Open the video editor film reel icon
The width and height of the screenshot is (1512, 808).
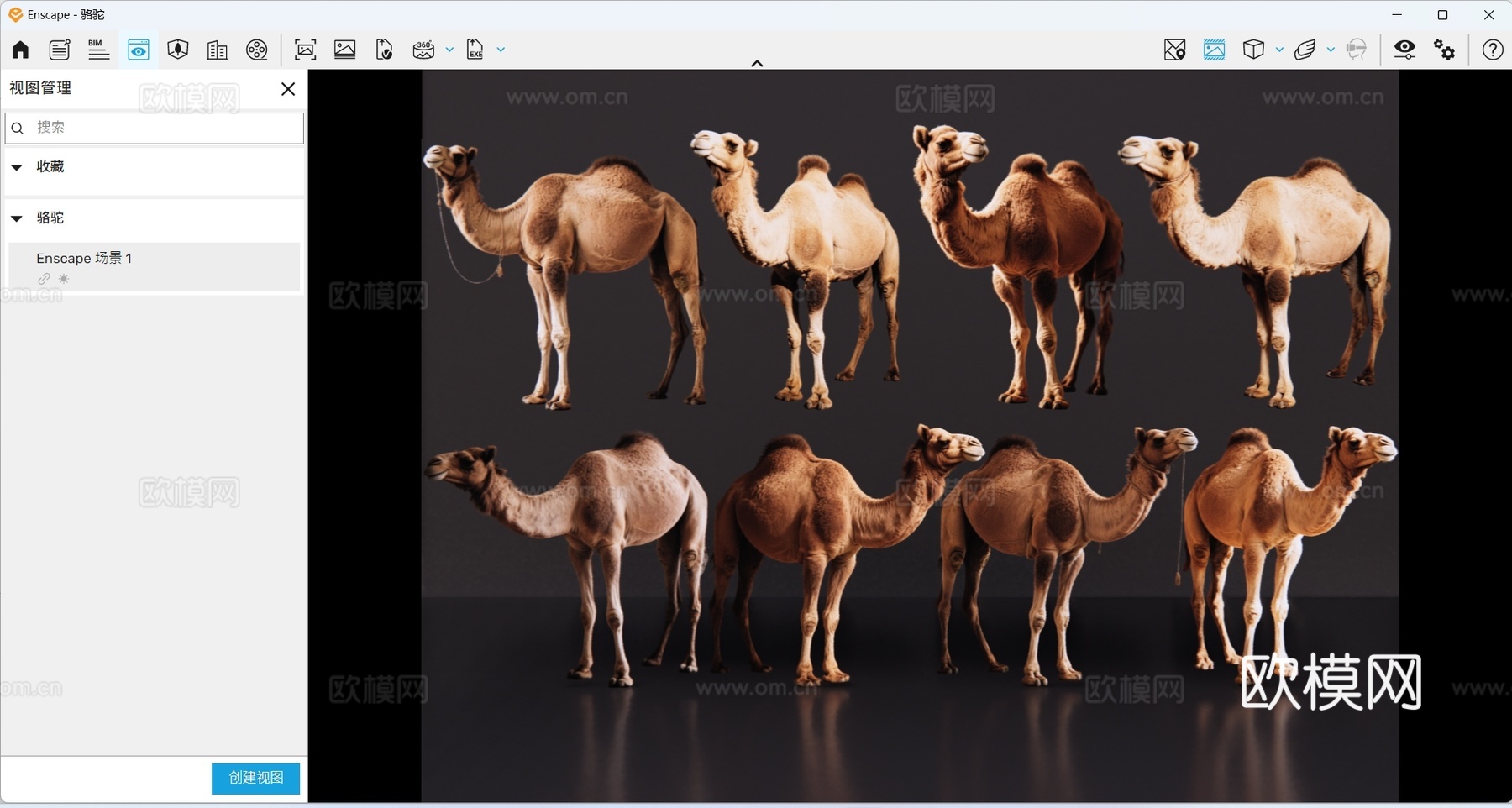(x=257, y=50)
